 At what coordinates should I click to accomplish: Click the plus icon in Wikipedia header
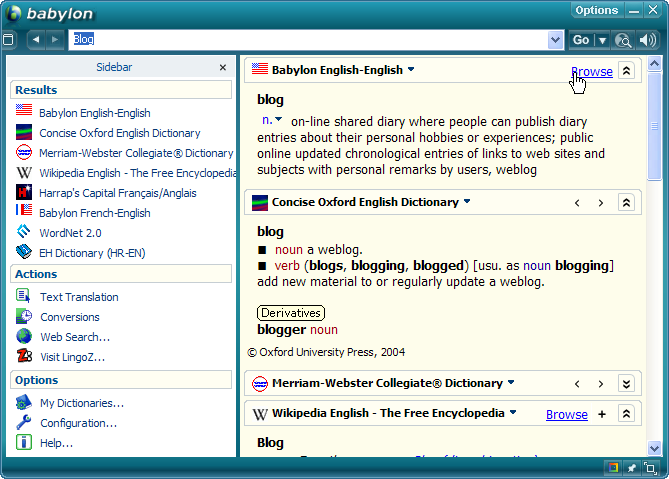(x=602, y=414)
